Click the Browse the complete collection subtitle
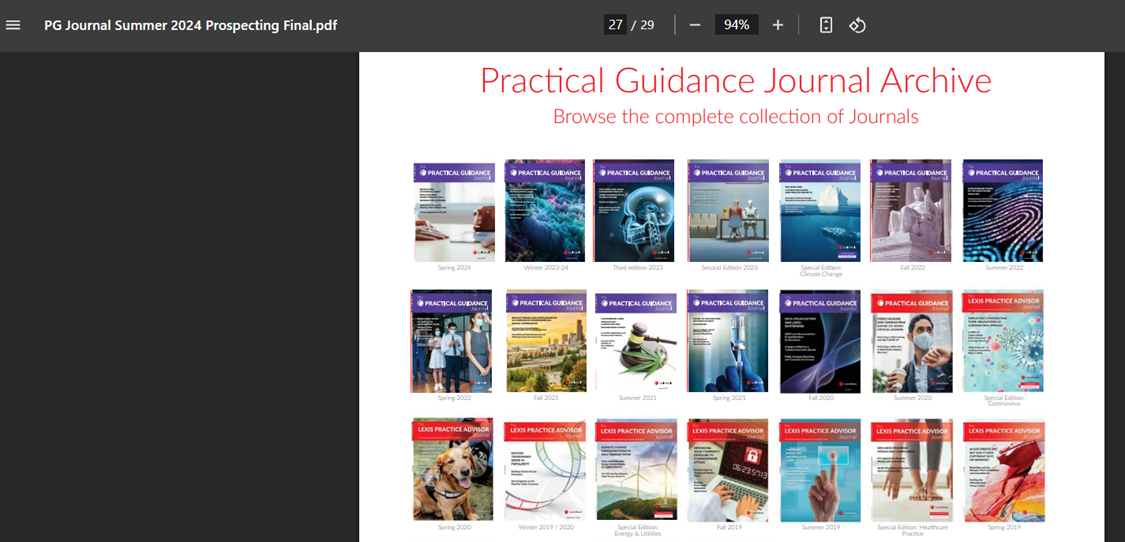This screenshot has width=1125, height=542. click(x=735, y=116)
